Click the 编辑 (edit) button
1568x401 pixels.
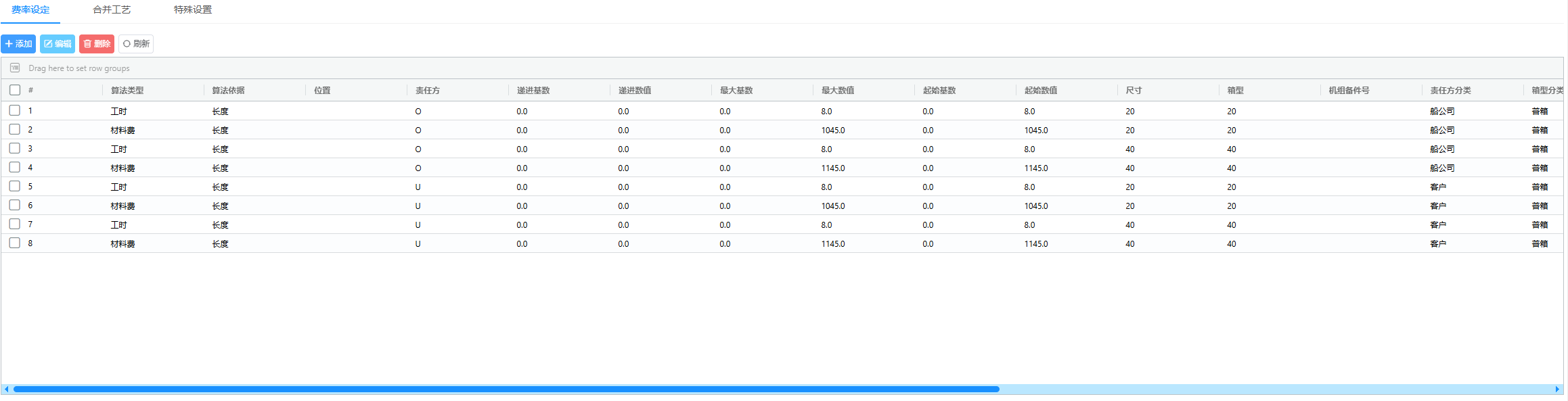point(58,44)
